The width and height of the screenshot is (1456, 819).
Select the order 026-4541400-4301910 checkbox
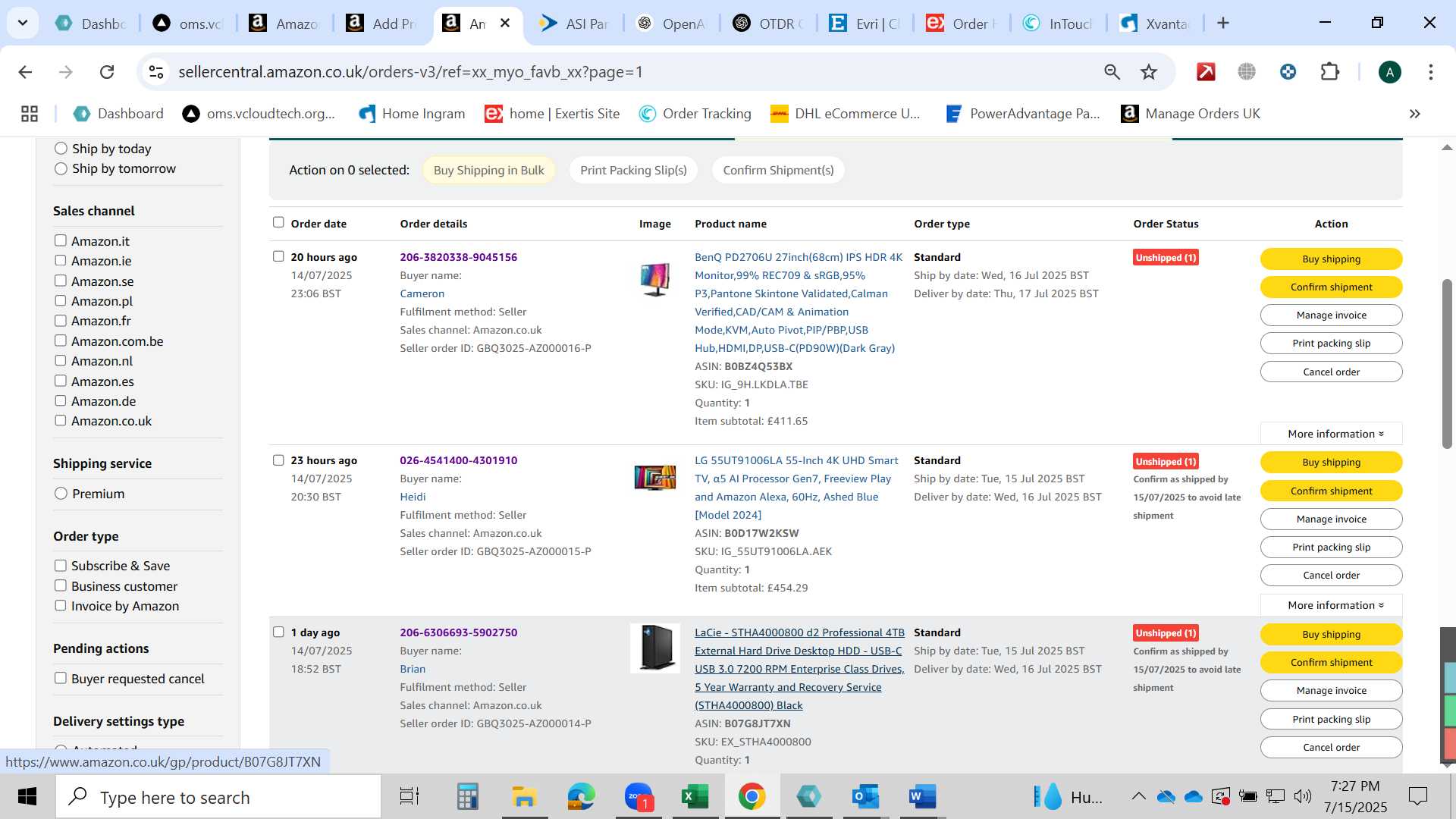click(x=278, y=460)
